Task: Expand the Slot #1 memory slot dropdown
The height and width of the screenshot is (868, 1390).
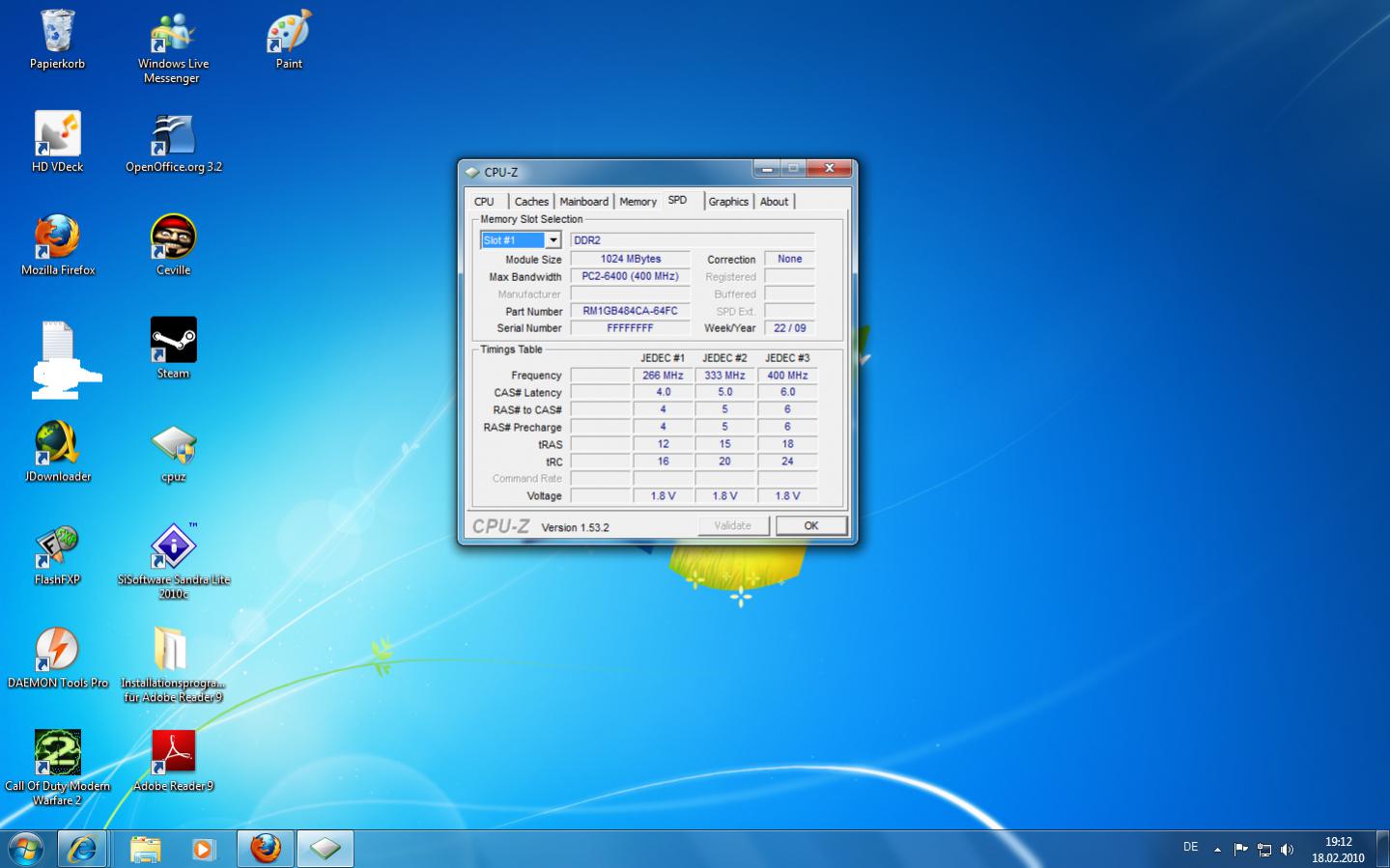Action: coord(553,240)
